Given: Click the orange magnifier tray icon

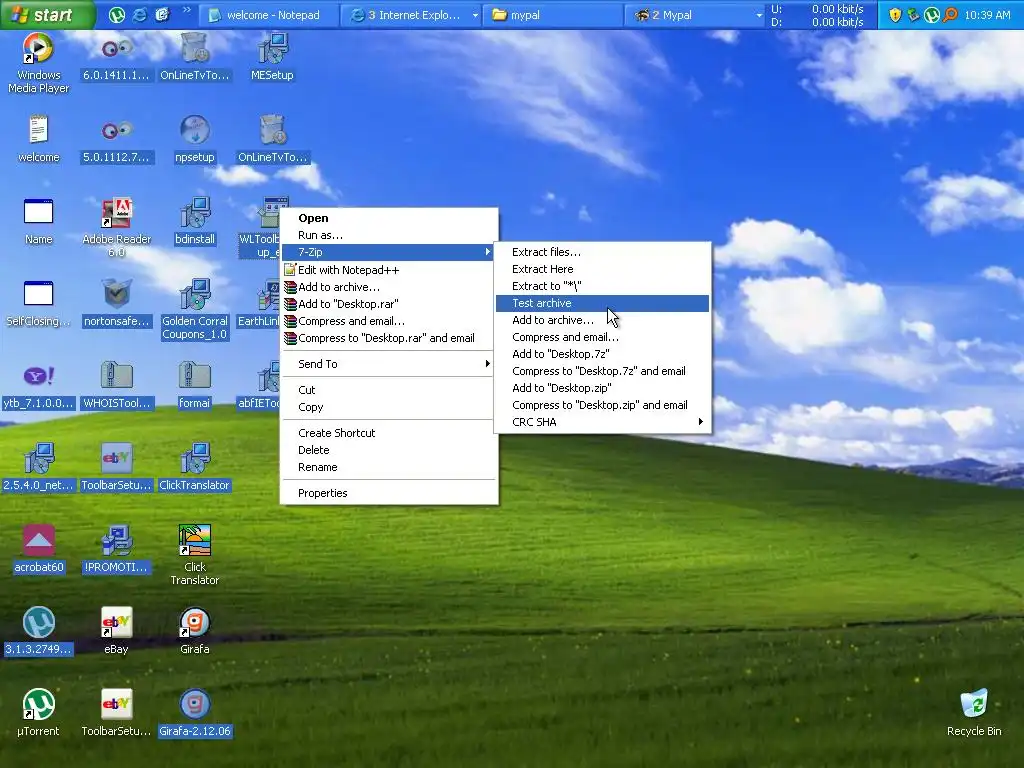Looking at the screenshot, I should [x=951, y=15].
